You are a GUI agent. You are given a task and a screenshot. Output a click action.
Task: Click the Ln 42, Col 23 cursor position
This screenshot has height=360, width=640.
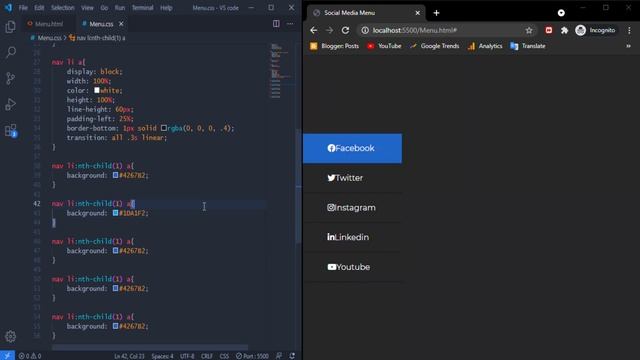pos(129,356)
